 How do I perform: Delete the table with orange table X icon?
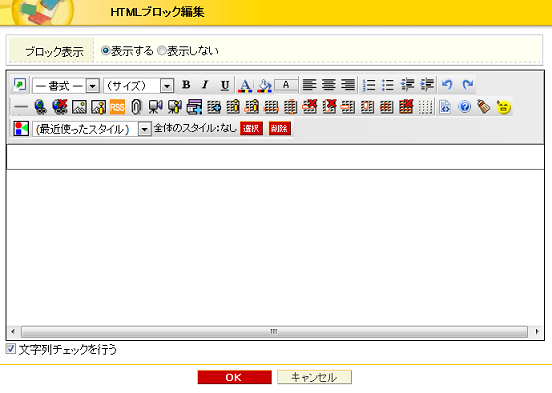click(x=406, y=107)
